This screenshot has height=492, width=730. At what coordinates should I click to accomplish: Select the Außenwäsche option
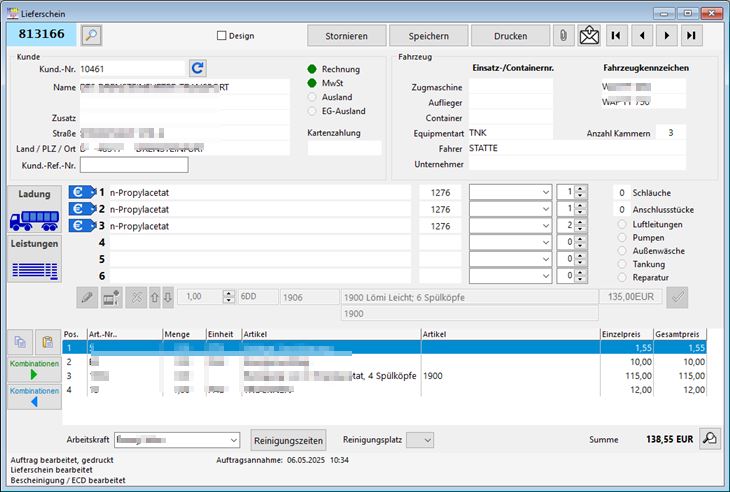pos(625,251)
